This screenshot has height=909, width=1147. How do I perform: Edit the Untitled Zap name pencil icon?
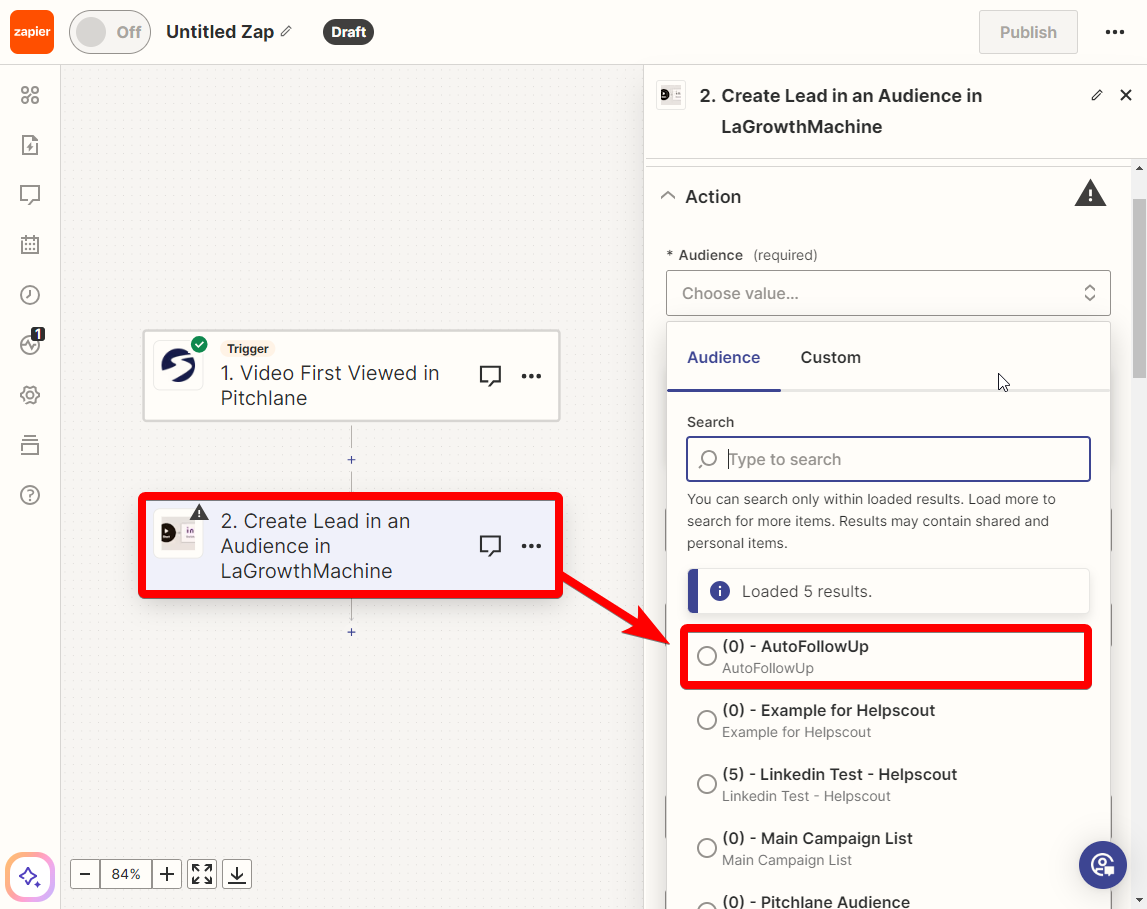point(286,31)
